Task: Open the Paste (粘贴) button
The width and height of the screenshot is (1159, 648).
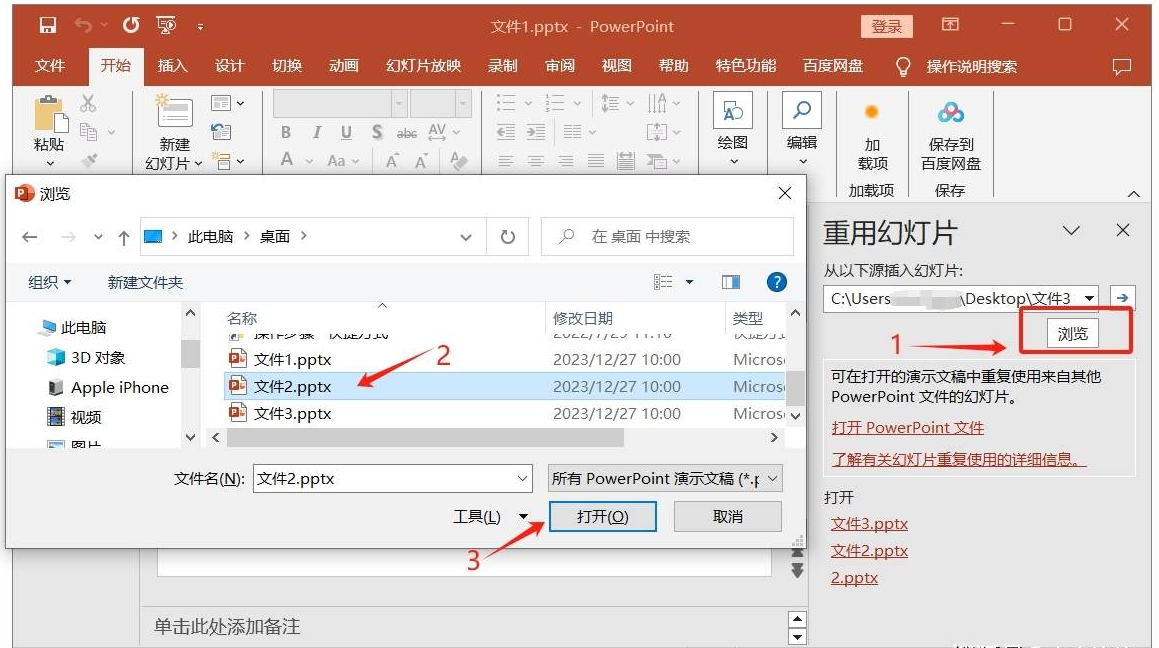Action: (x=50, y=132)
